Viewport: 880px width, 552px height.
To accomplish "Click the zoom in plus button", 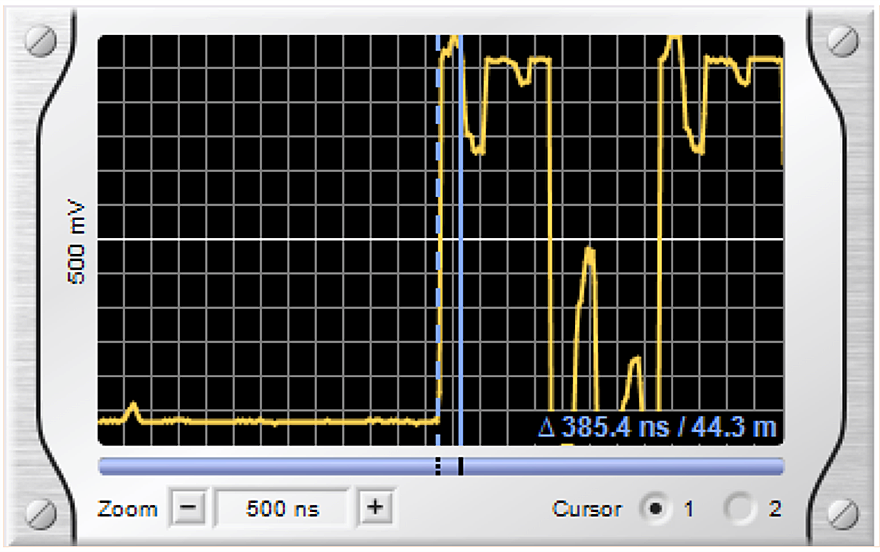I will coord(375,508).
